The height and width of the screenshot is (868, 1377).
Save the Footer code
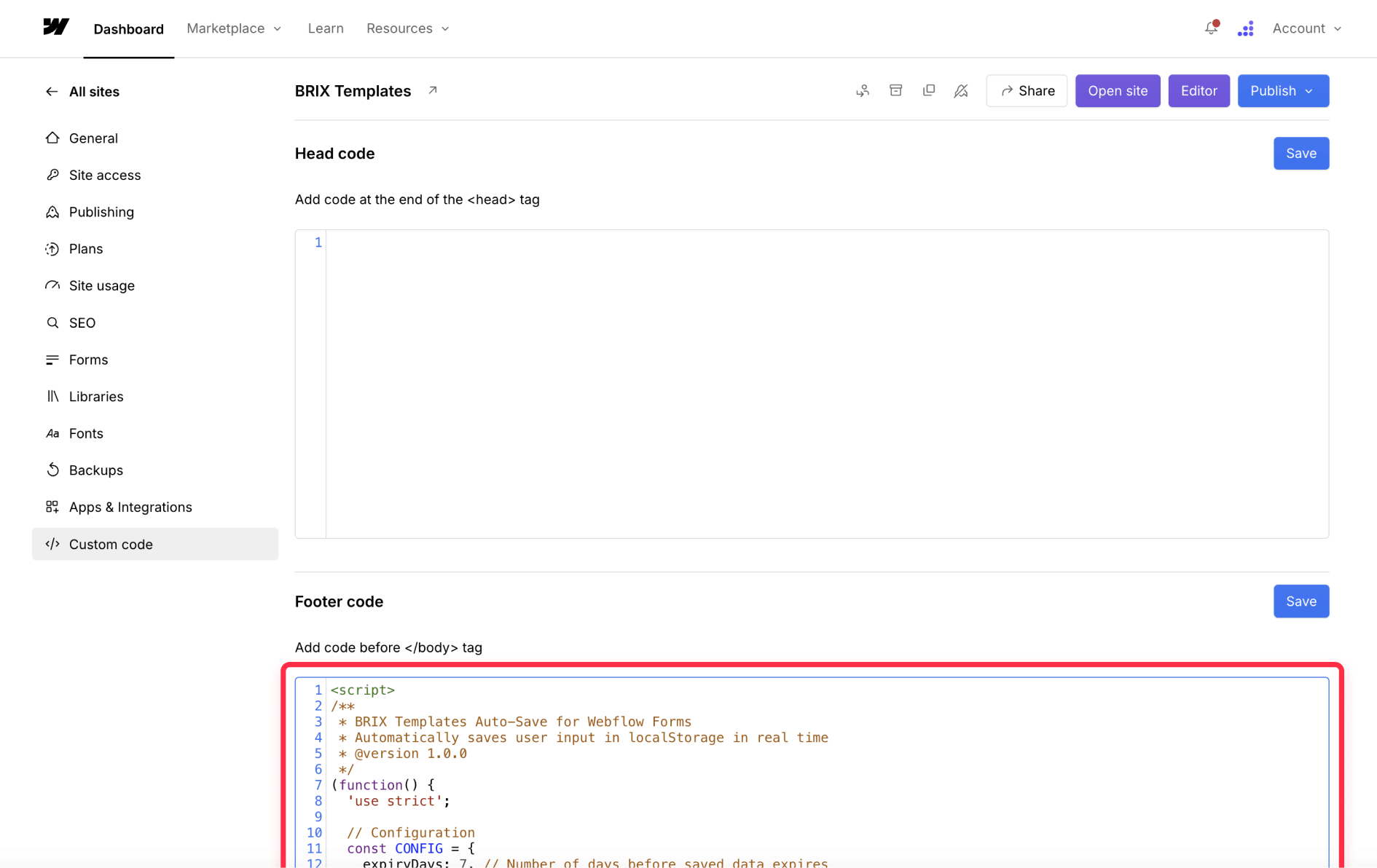coord(1301,601)
